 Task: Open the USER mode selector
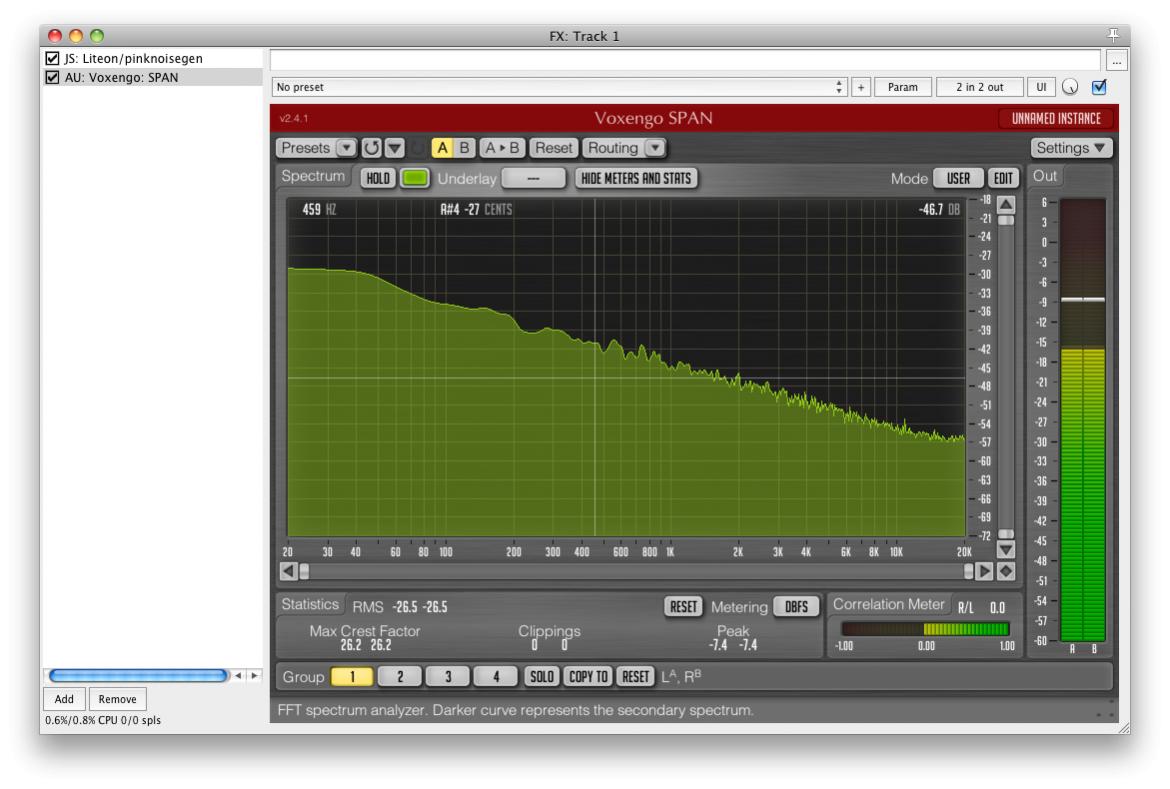click(958, 178)
